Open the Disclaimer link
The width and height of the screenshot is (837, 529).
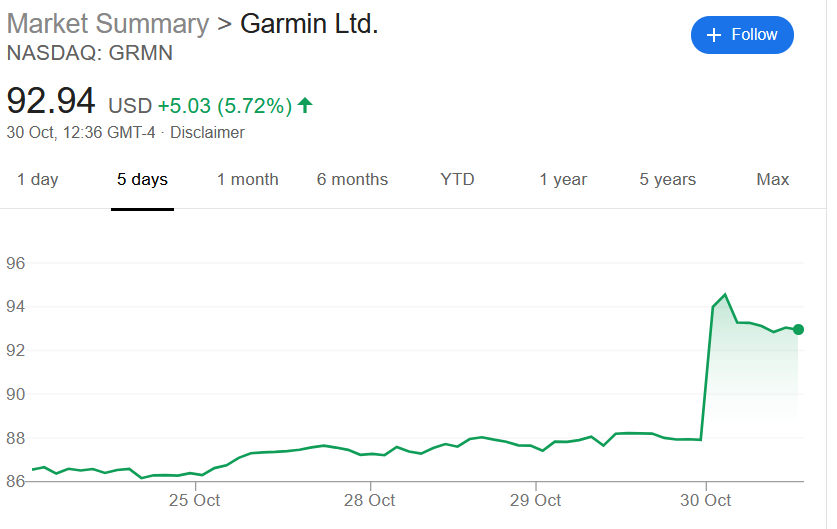(x=207, y=132)
